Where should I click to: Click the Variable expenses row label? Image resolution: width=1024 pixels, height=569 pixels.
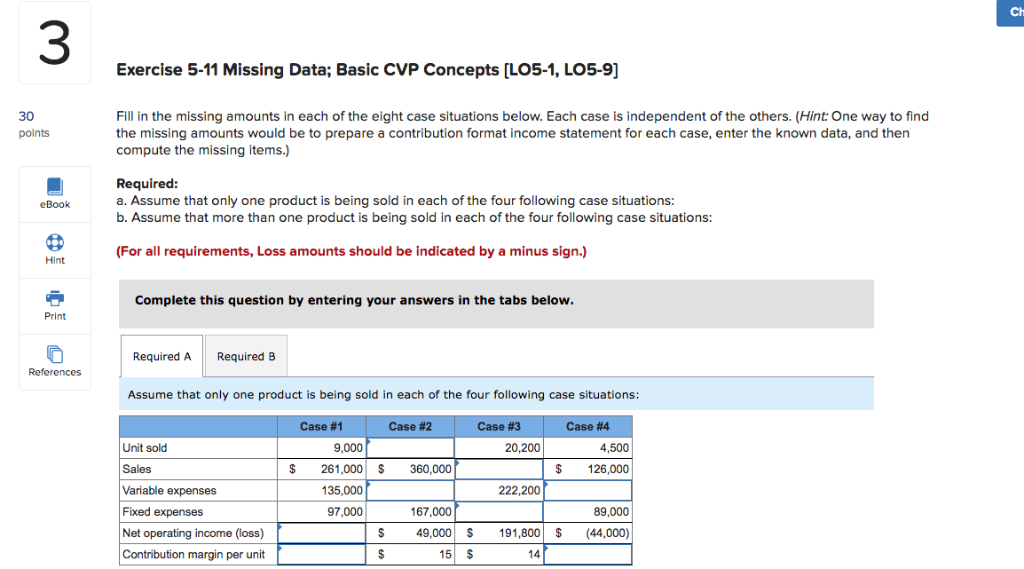(x=169, y=491)
